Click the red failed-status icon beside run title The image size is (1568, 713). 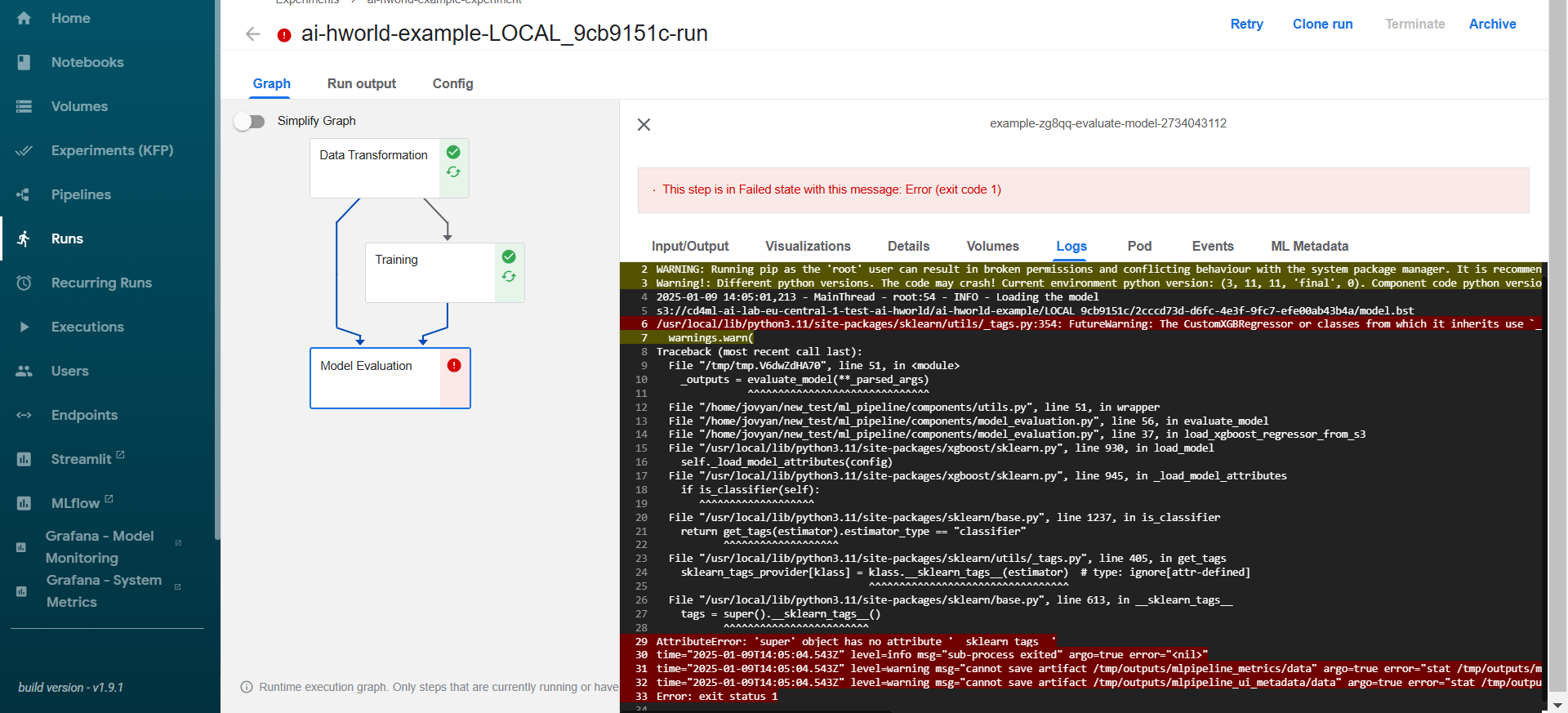284,35
